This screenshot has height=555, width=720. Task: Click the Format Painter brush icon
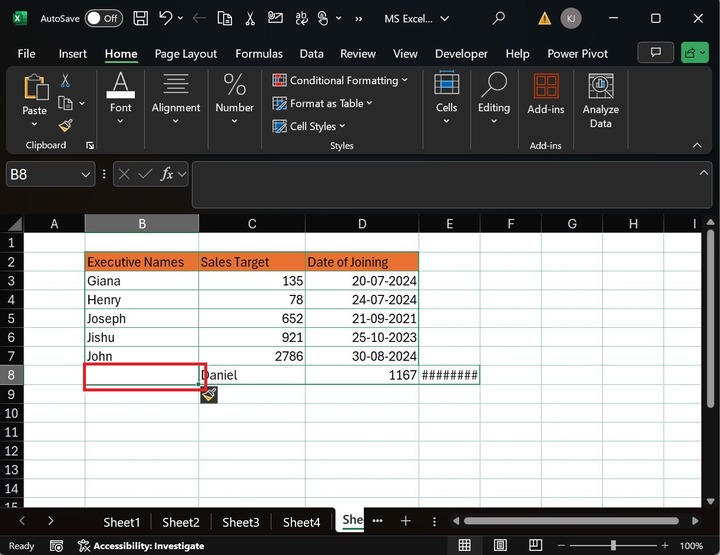pos(66,125)
